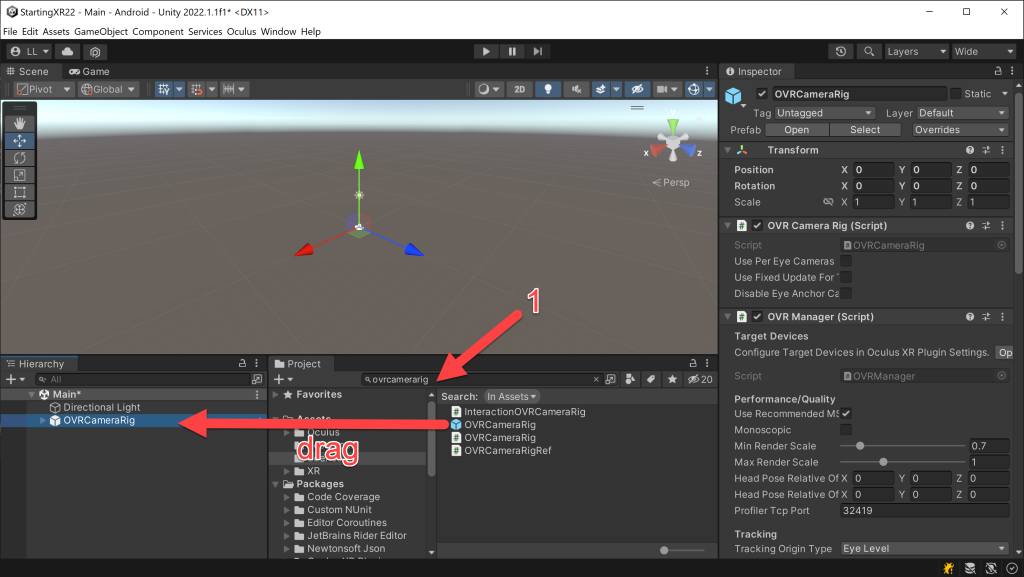Toggle scene effects and skybox

(x=600, y=89)
